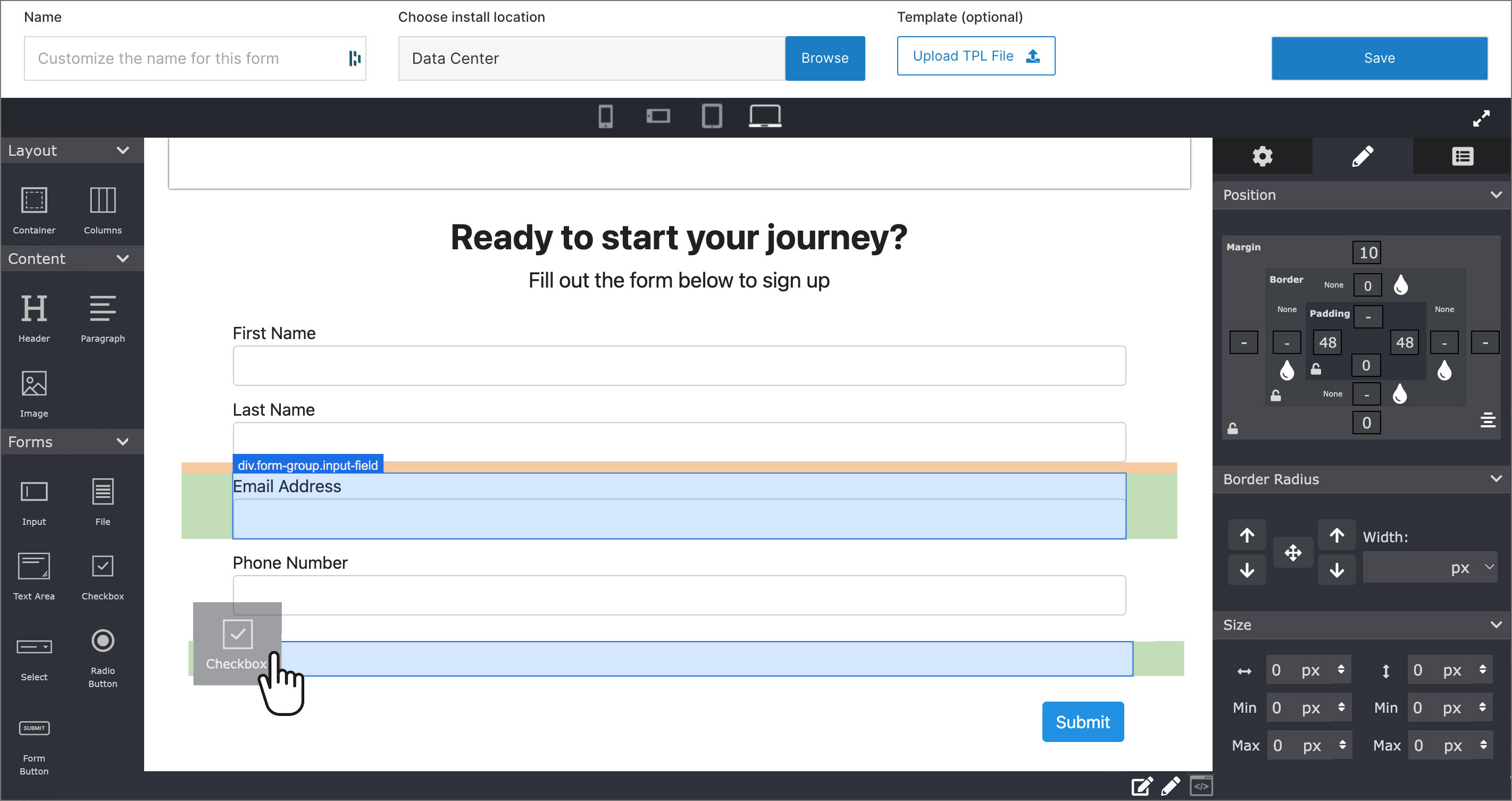Image resolution: width=1512 pixels, height=801 pixels.
Task: Collapse the Position panel
Action: pyautogui.click(x=1496, y=194)
